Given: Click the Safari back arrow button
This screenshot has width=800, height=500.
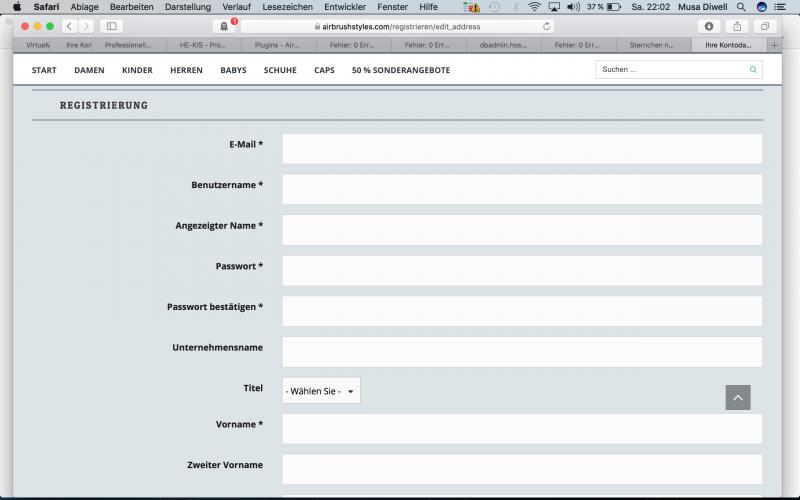Looking at the screenshot, I should pos(69,26).
